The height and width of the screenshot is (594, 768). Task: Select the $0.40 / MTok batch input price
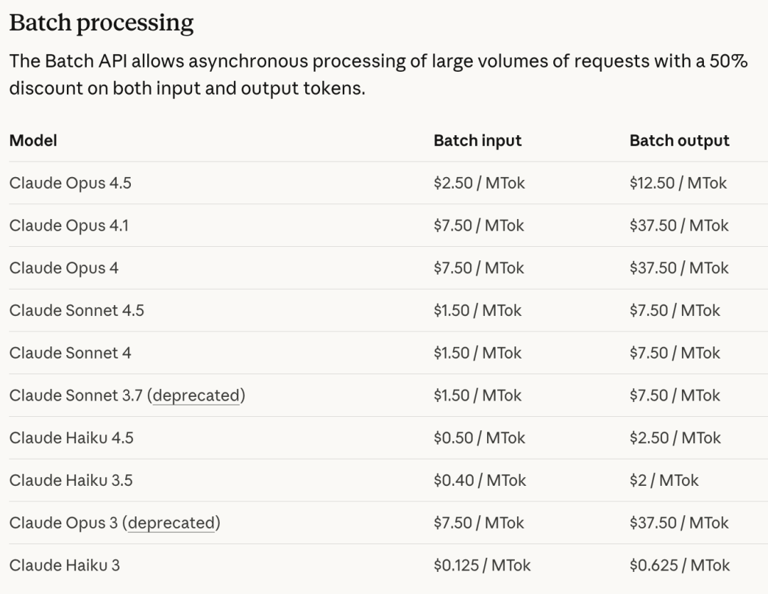tap(479, 480)
